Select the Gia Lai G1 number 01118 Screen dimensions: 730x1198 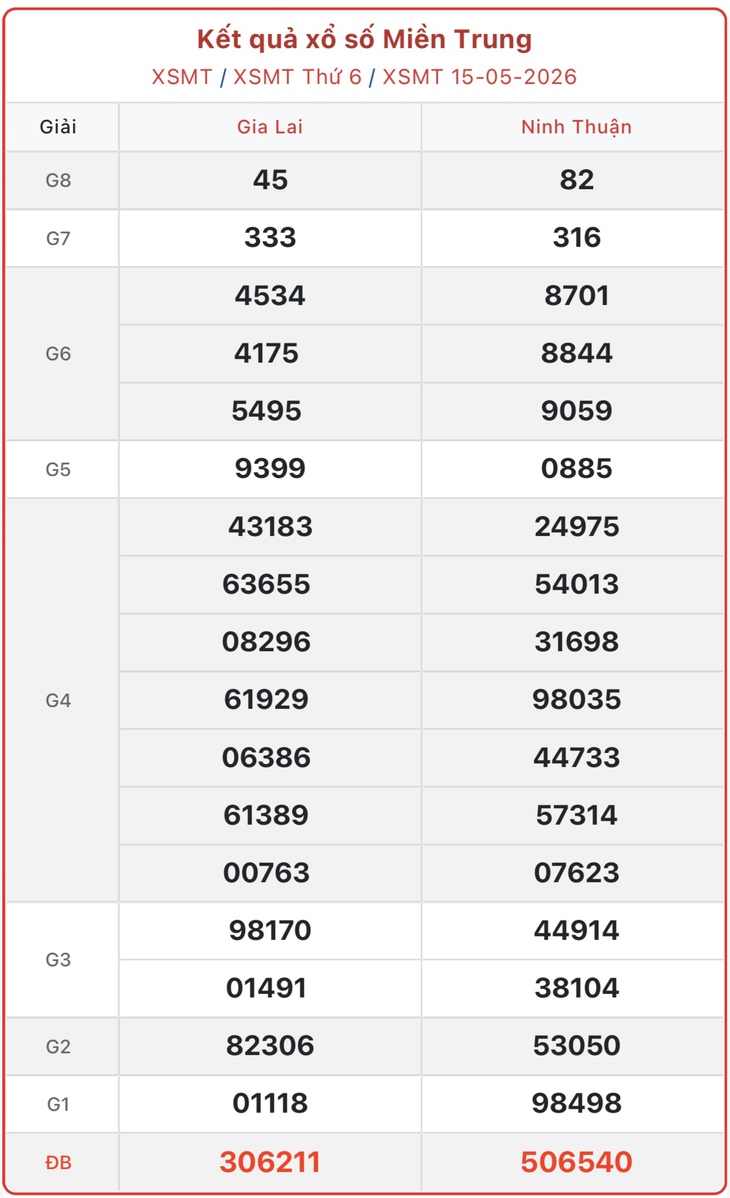tap(270, 1103)
